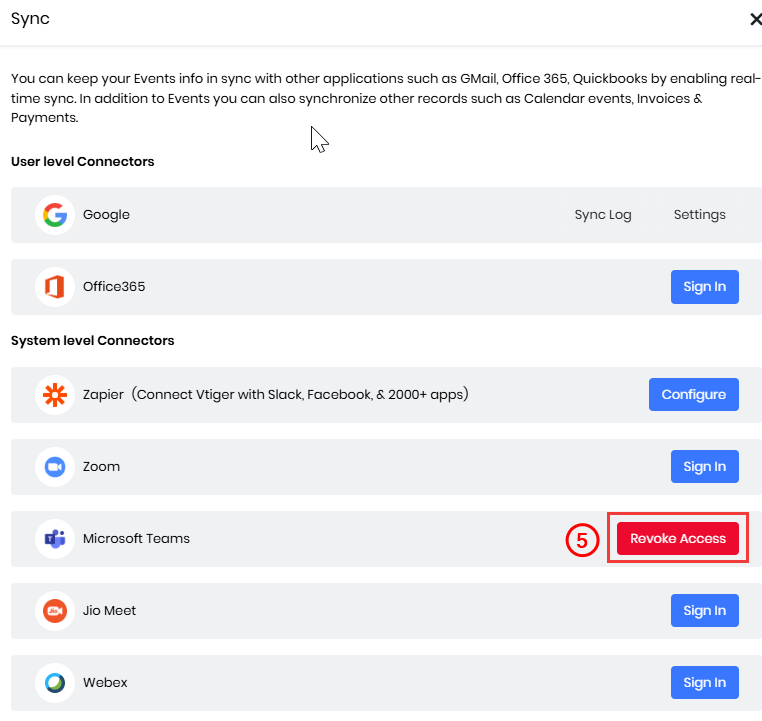Configure the Zapier connector
The height and width of the screenshot is (721, 762).
pos(693,395)
